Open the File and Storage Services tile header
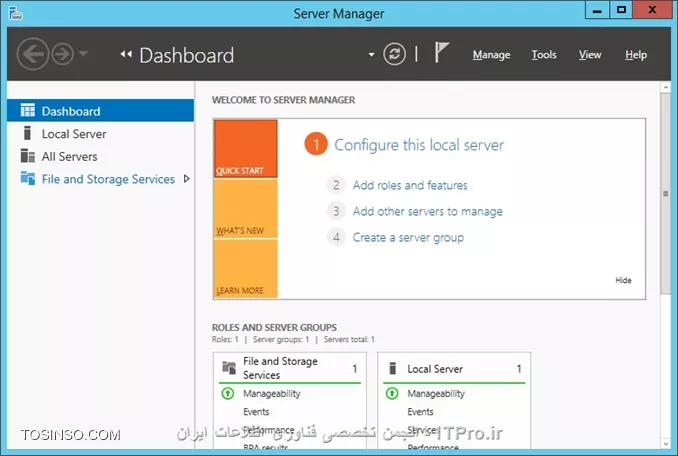This screenshot has width=678, height=456. (290, 368)
